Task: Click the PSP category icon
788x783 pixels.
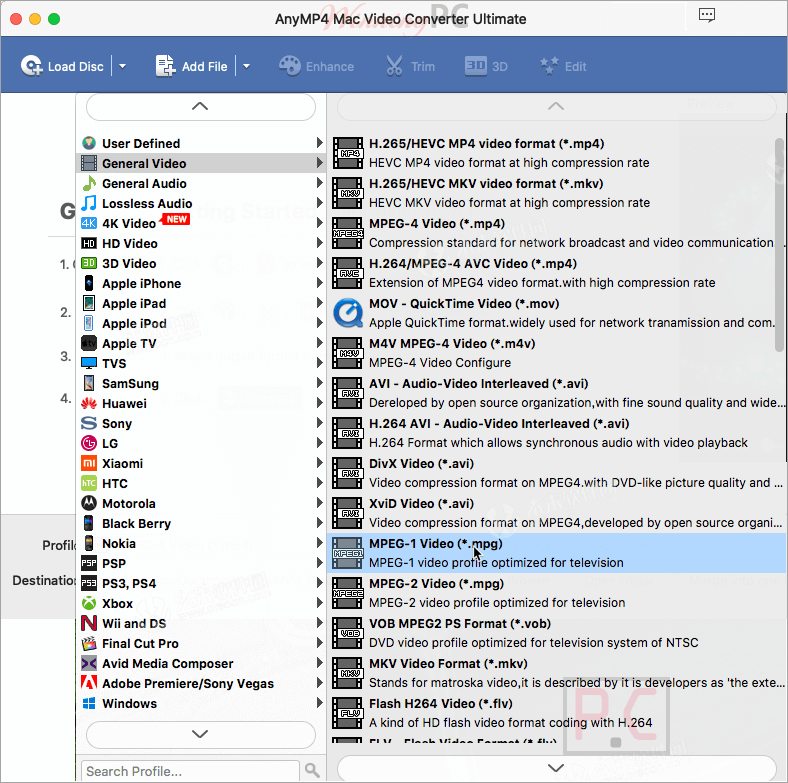Action: pyautogui.click(x=89, y=563)
